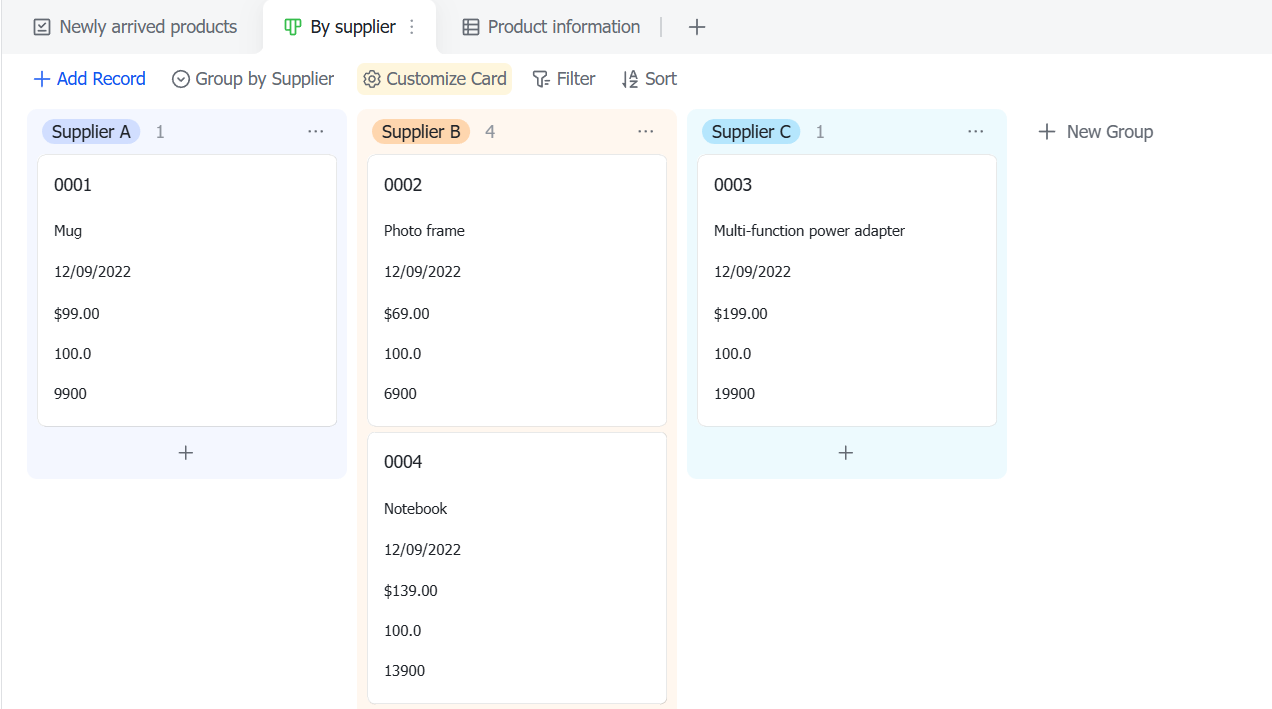Click the Photo frame product name
This screenshot has height=709, width=1272.
click(x=424, y=231)
